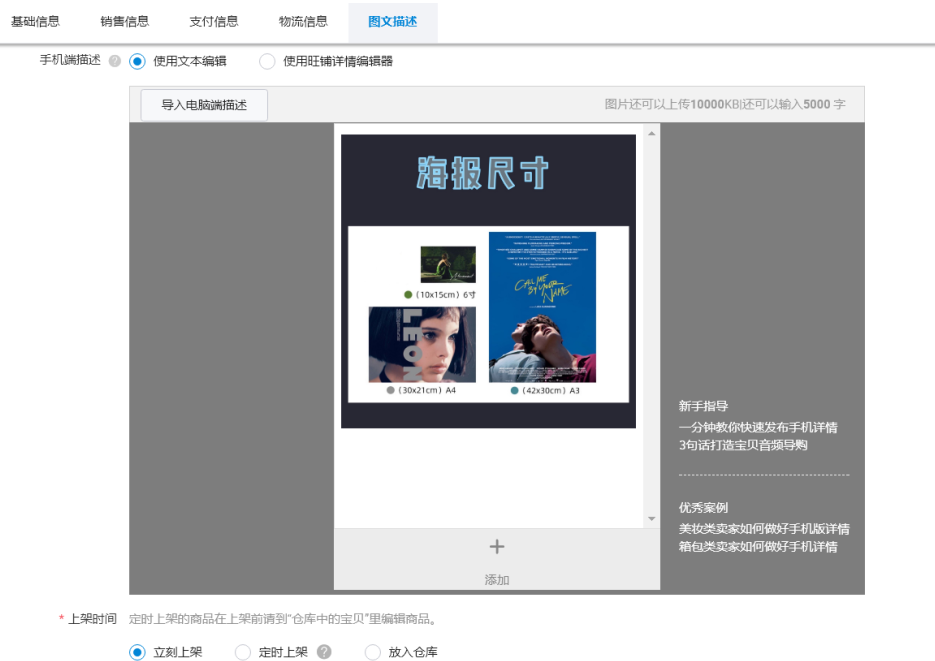The height and width of the screenshot is (661, 935).
Task: Click the upload quota text 图片还可以上传10000KB
Action: (672, 104)
